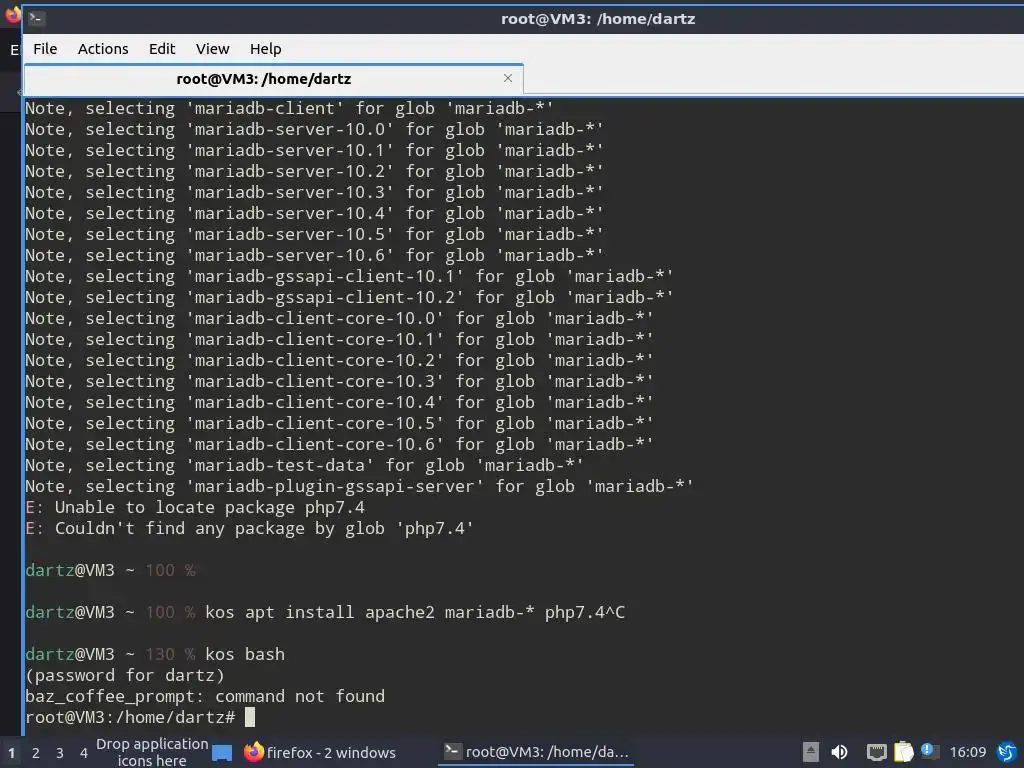Close the root@VM3 terminal tab
Image resolution: width=1024 pixels, height=768 pixels.
click(507, 78)
